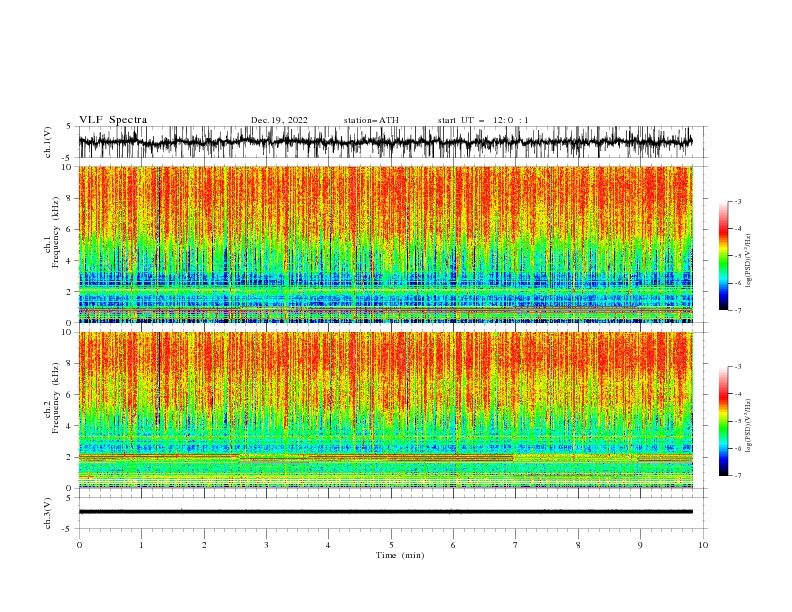The height and width of the screenshot is (612, 792).
Task: Click time axis tick label "9"
Action: [640, 545]
